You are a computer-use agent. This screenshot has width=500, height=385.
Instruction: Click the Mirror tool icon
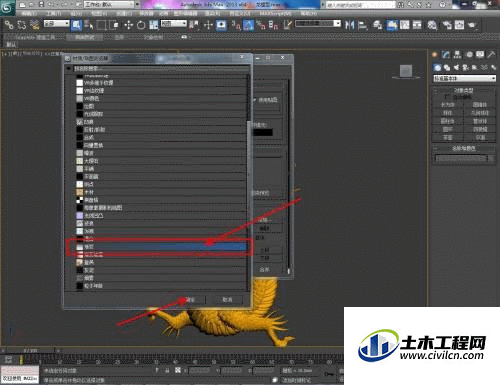pyautogui.click(x=349, y=25)
